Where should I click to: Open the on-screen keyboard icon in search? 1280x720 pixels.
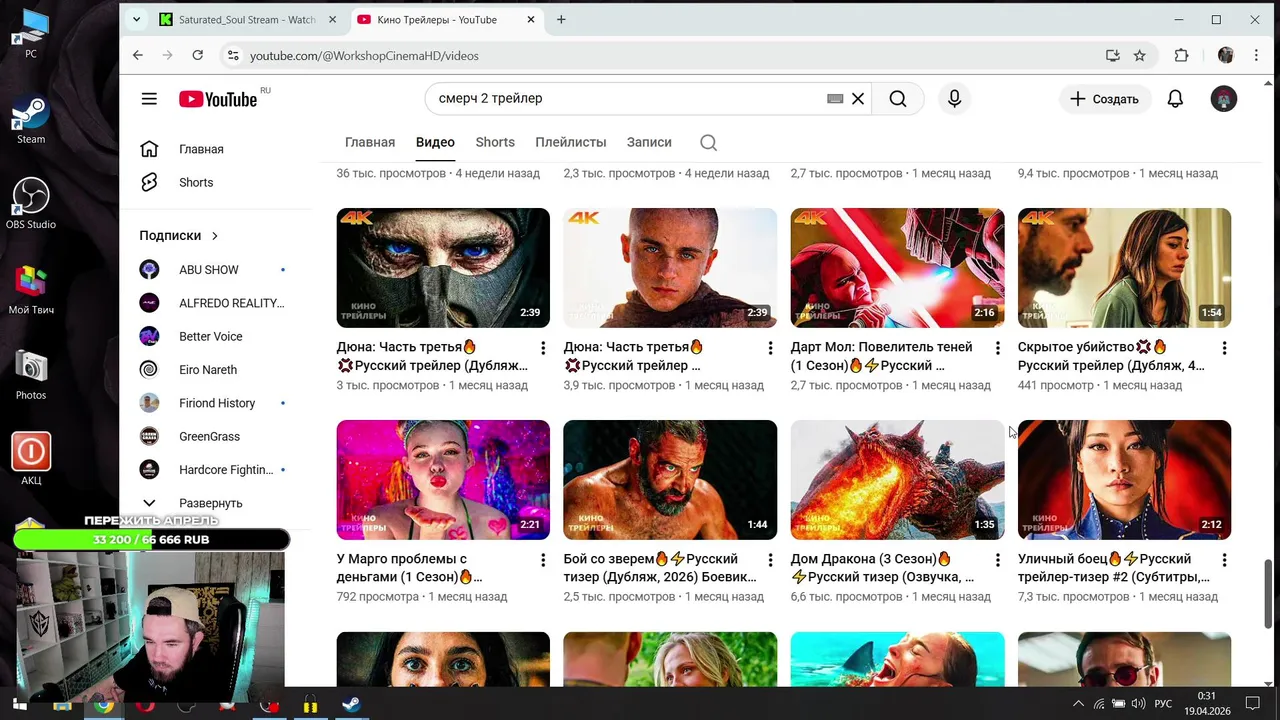pyautogui.click(x=835, y=99)
